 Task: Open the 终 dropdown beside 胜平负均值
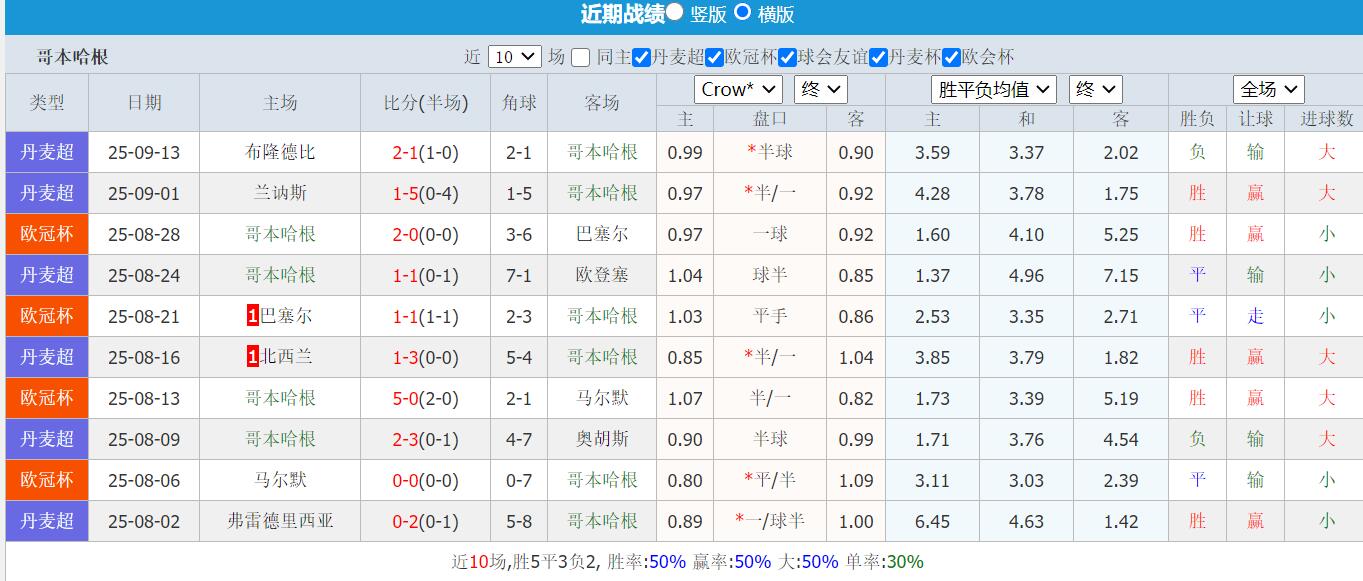1096,89
